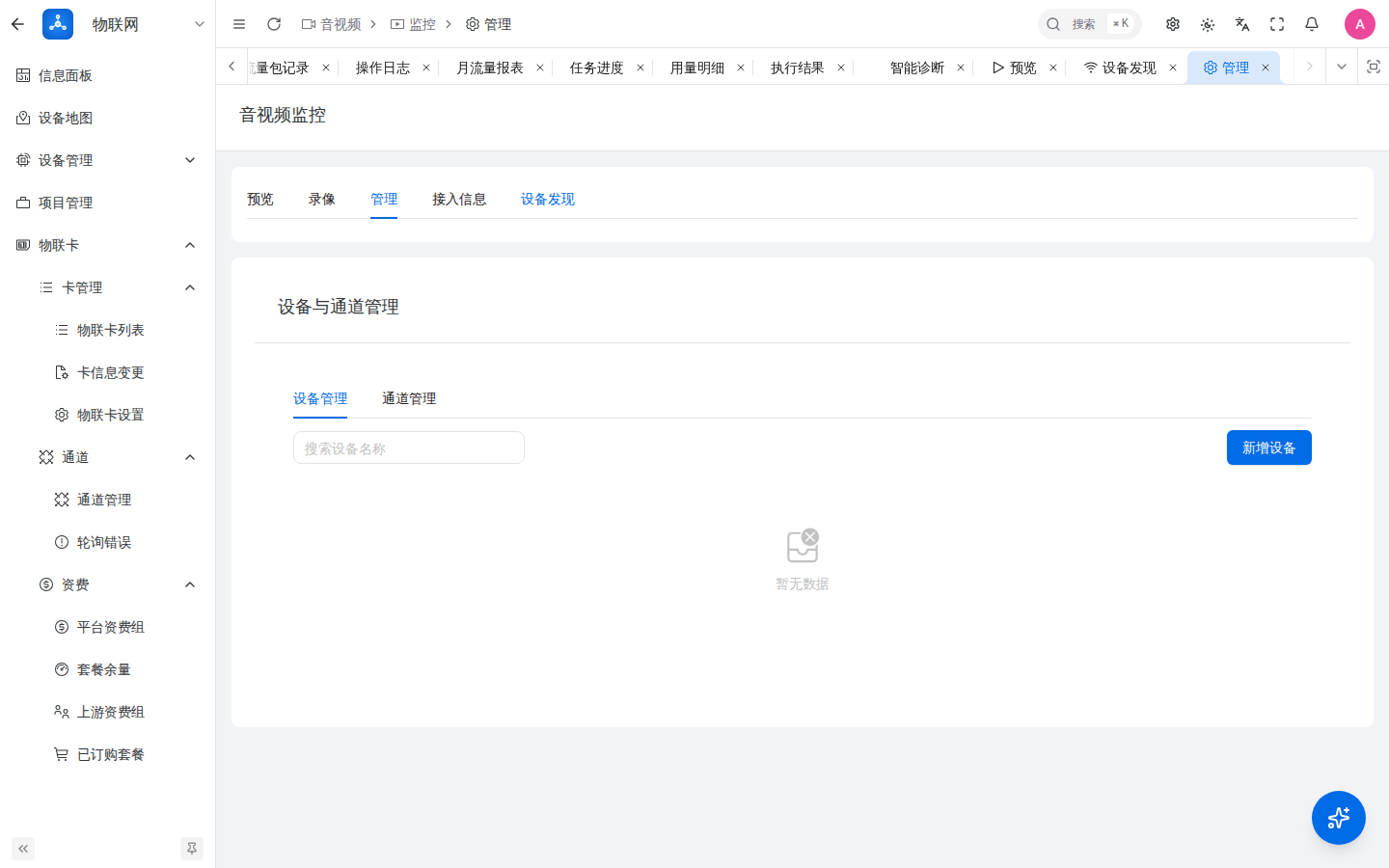
Task: Click the 新增设备 button
Action: click(1269, 448)
